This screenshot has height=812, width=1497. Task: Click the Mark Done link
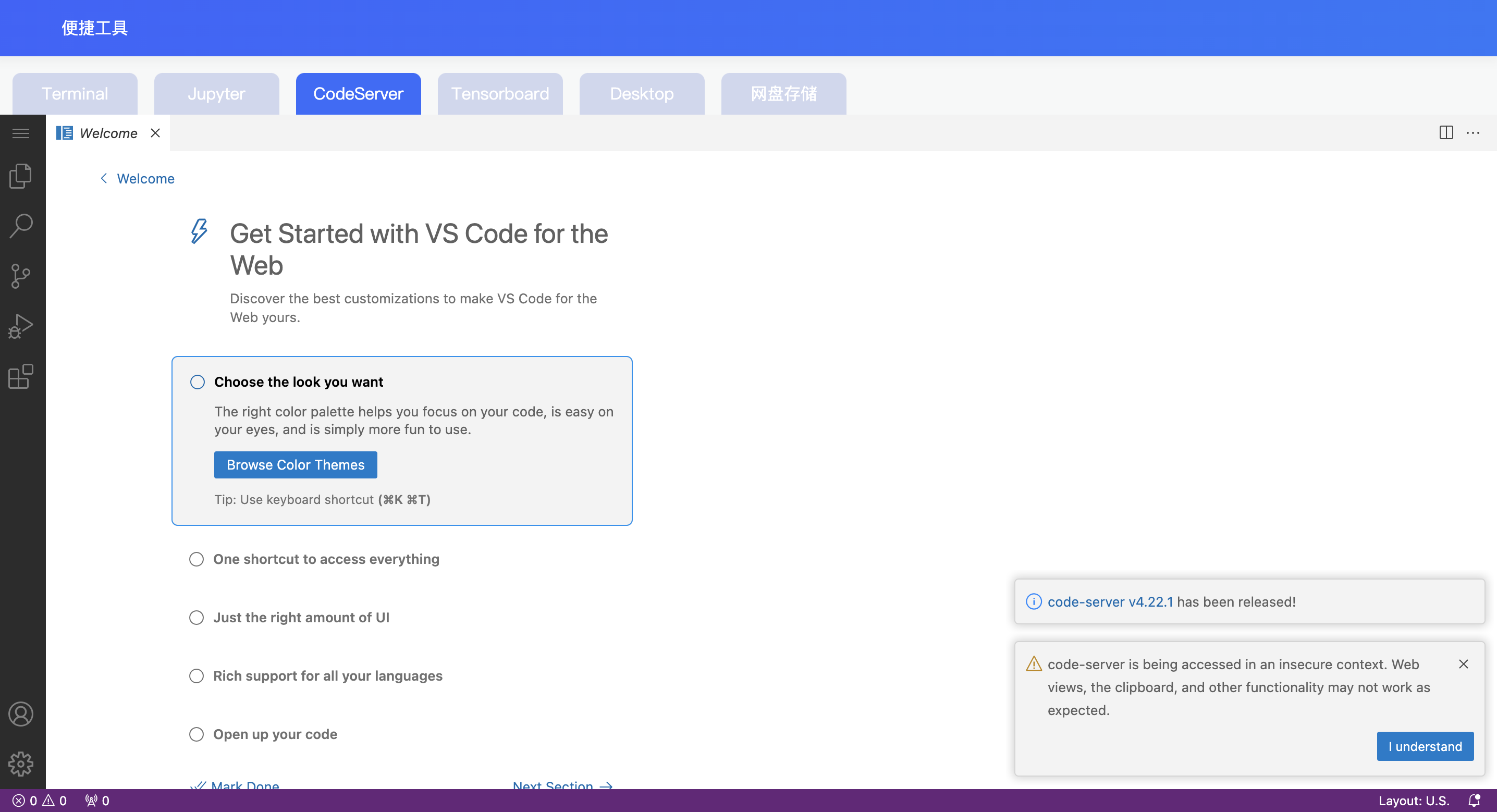(x=235, y=785)
